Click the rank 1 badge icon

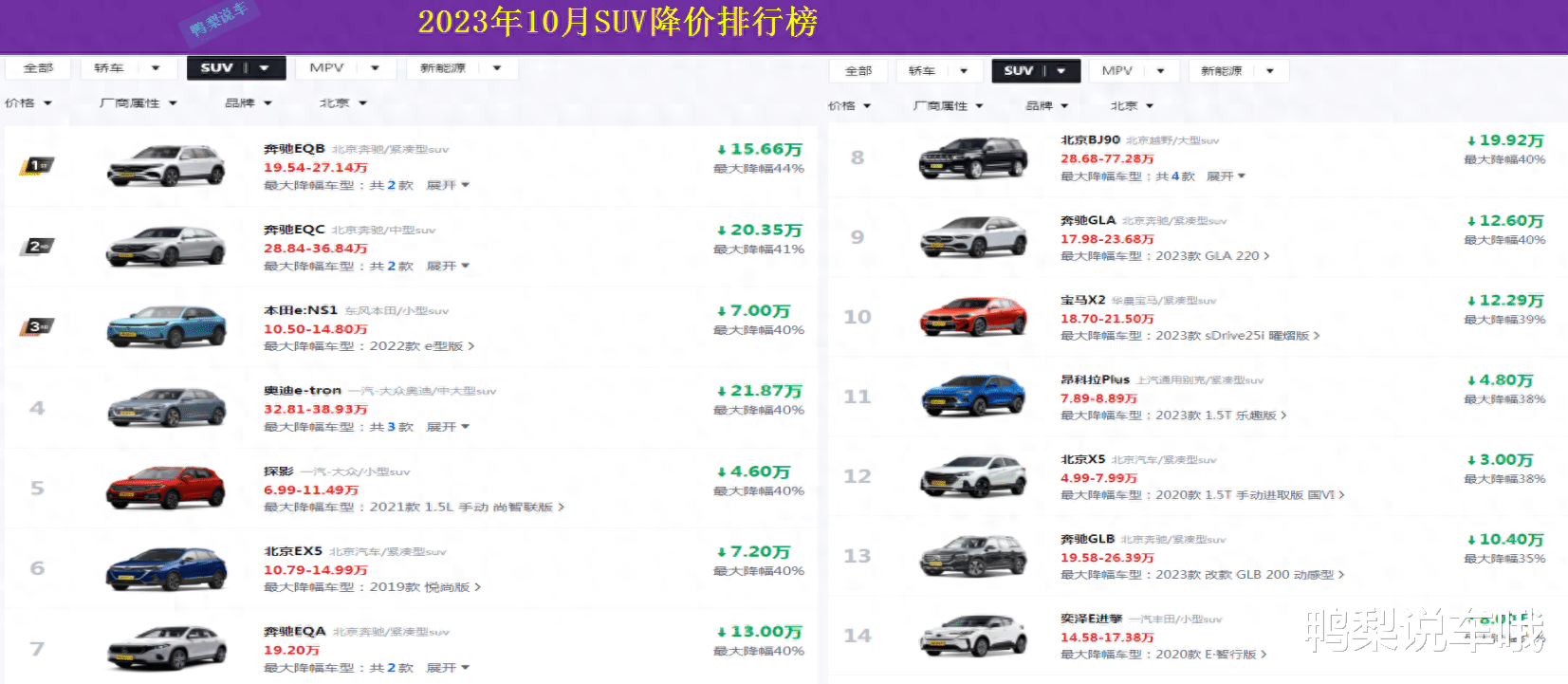[36, 166]
